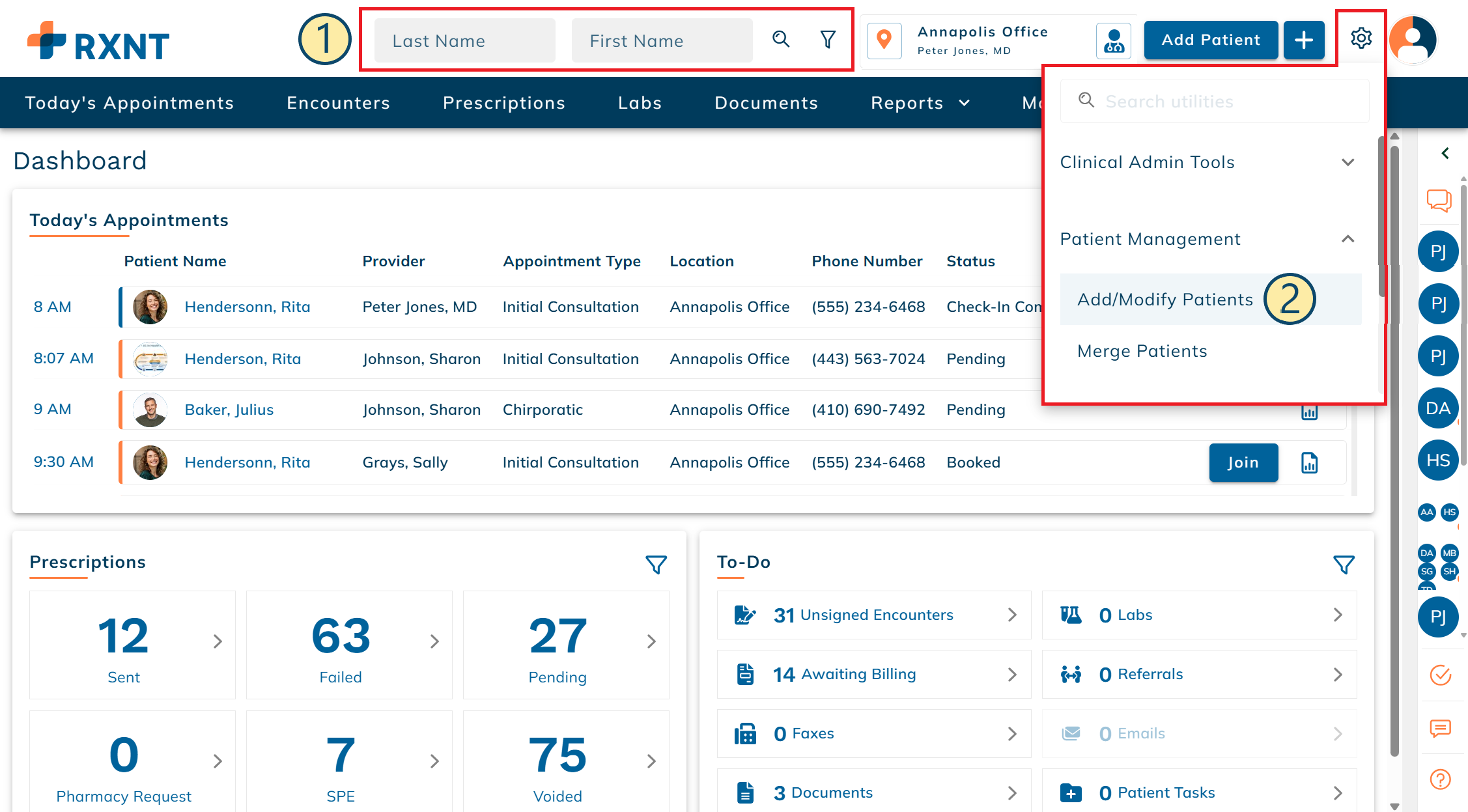Image resolution: width=1468 pixels, height=812 pixels.
Task: Click the Faxes machine icon
Action: (x=745, y=734)
